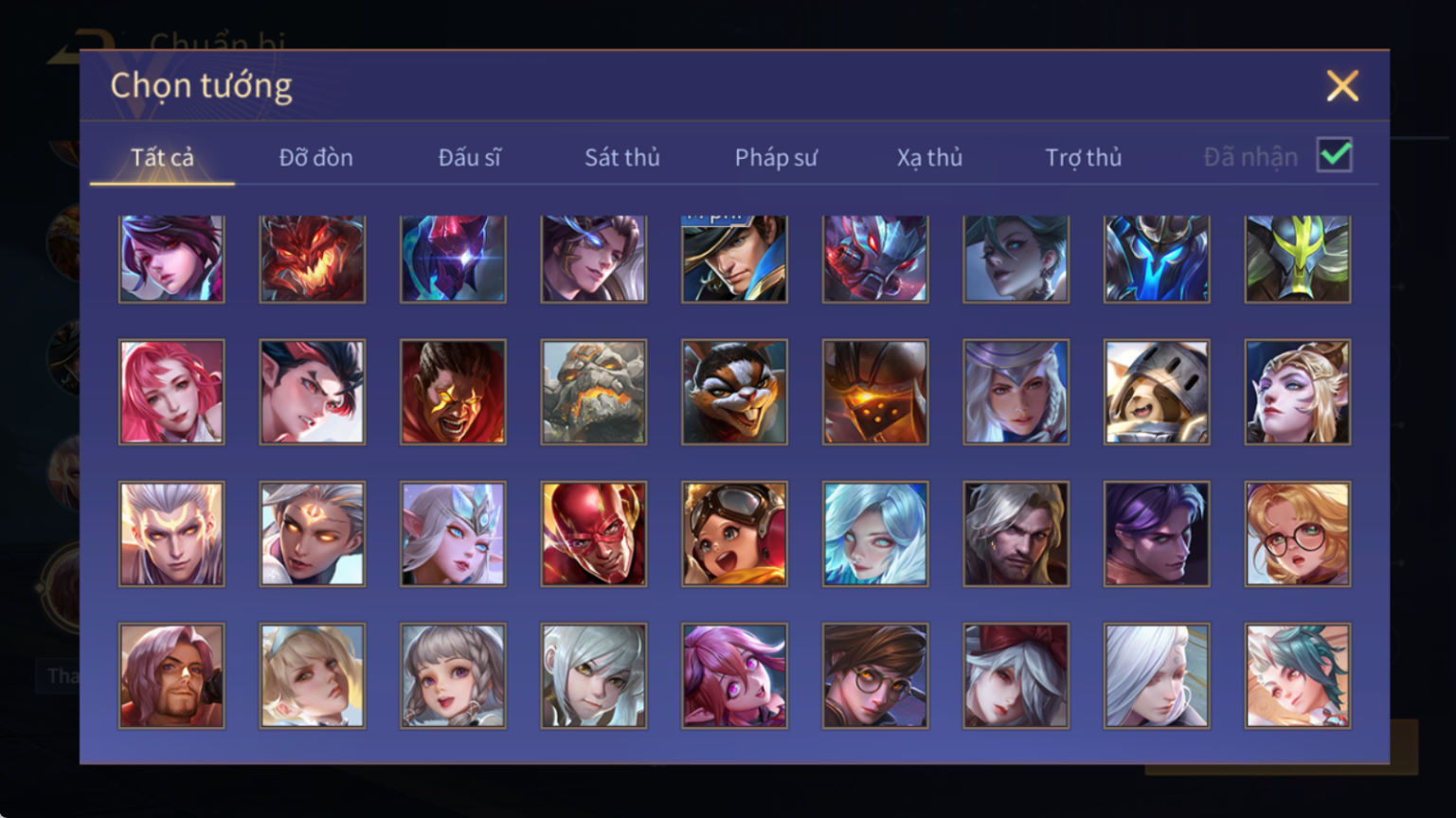Pick the goggles-wearing kid hero
1456x818 pixels.
click(x=734, y=534)
